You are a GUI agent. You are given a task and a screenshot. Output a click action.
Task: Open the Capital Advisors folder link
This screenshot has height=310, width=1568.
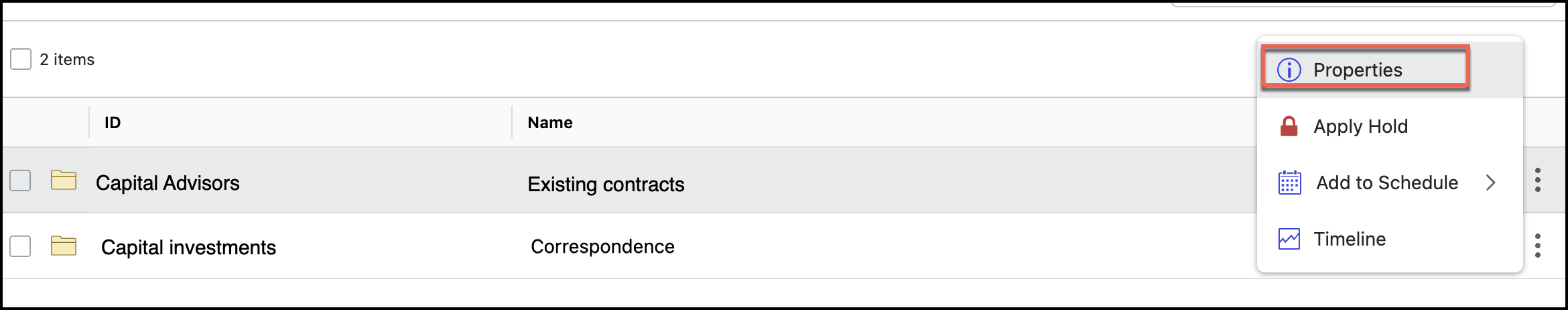pyautogui.click(x=168, y=183)
